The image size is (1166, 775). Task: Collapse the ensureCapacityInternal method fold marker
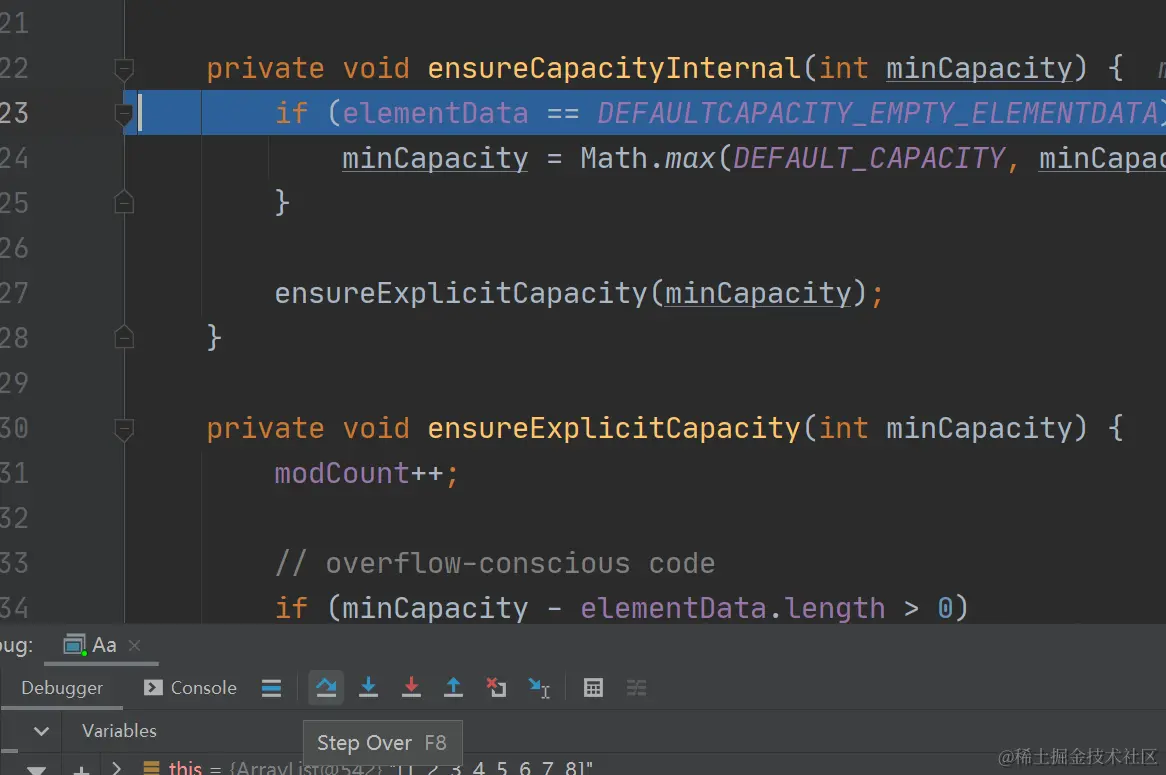pyautogui.click(x=124, y=69)
